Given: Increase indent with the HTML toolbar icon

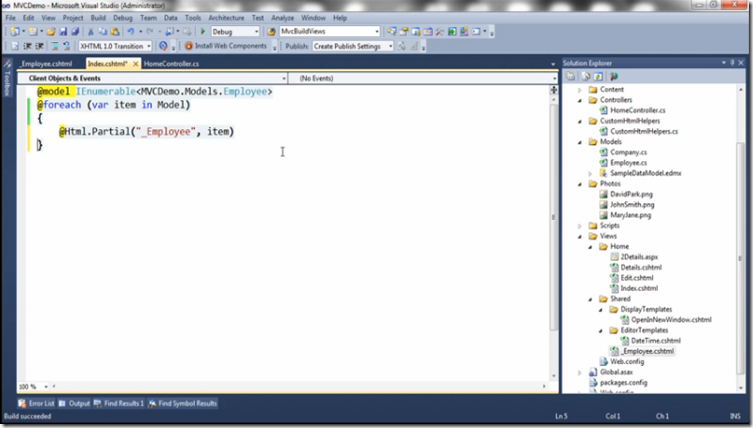Looking at the screenshot, I should [39, 46].
